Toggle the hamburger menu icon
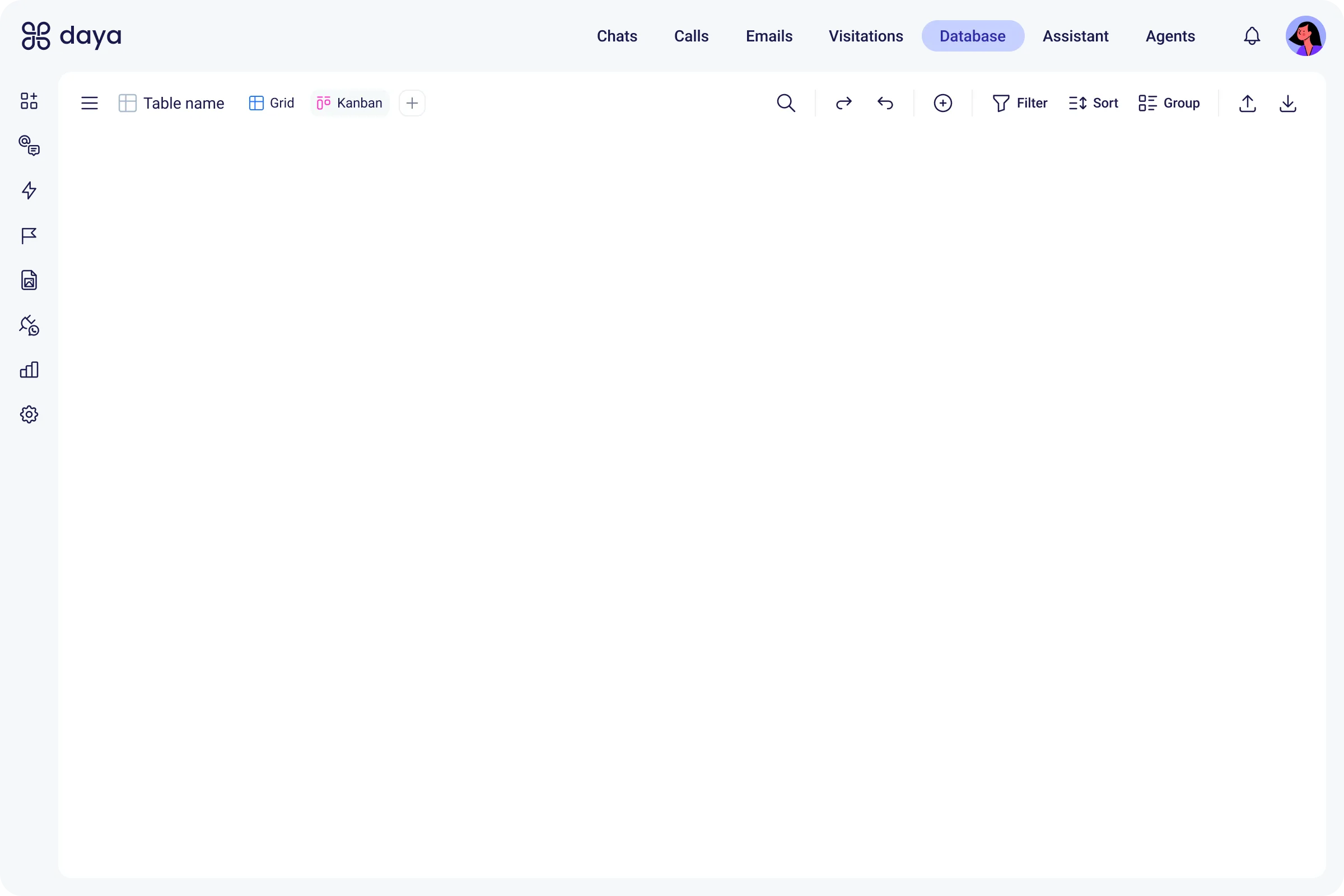 click(x=90, y=104)
